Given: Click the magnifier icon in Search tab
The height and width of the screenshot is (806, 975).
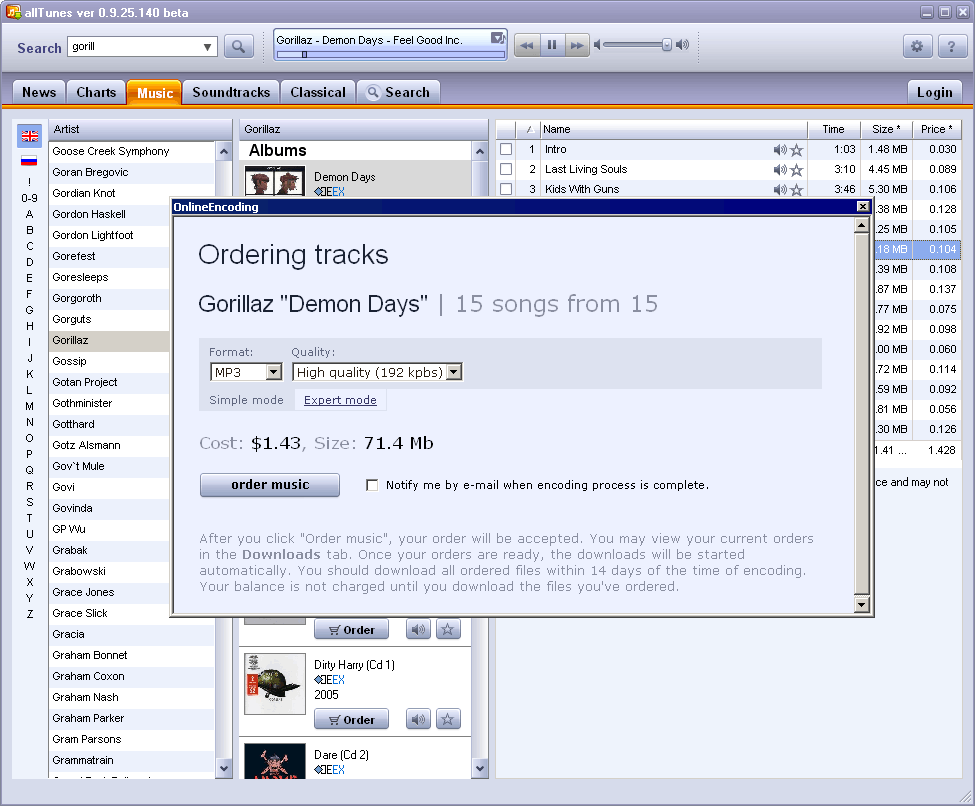Looking at the screenshot, I should click(x=373, y=93).
